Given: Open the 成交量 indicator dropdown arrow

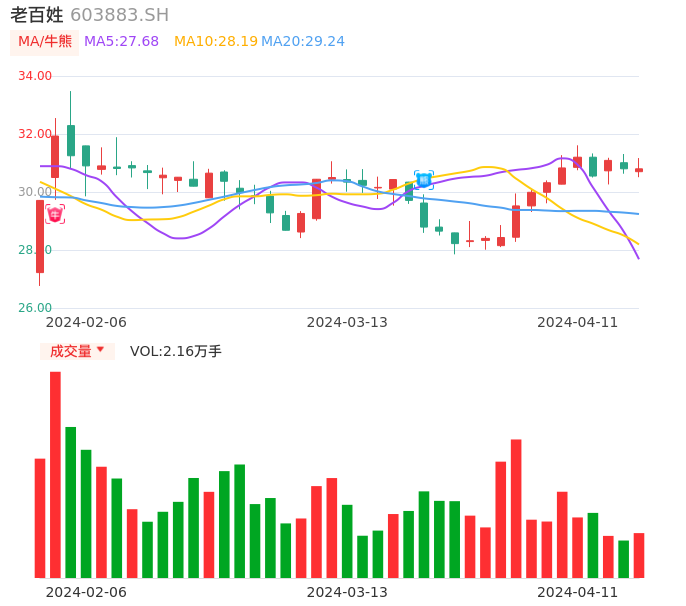Looking at the screenshot, I should click(x=100, y=350).
